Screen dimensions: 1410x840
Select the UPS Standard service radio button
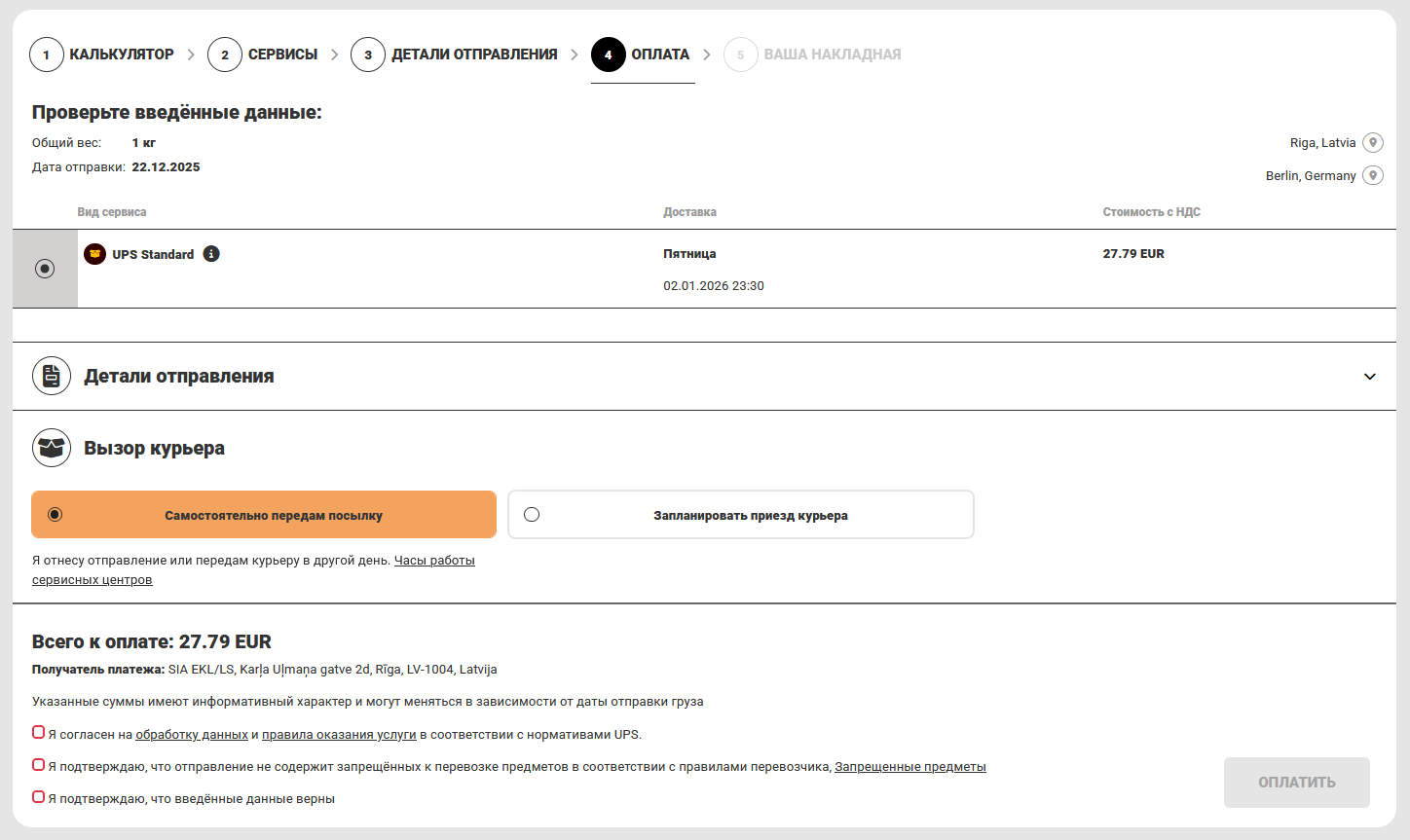45,269
